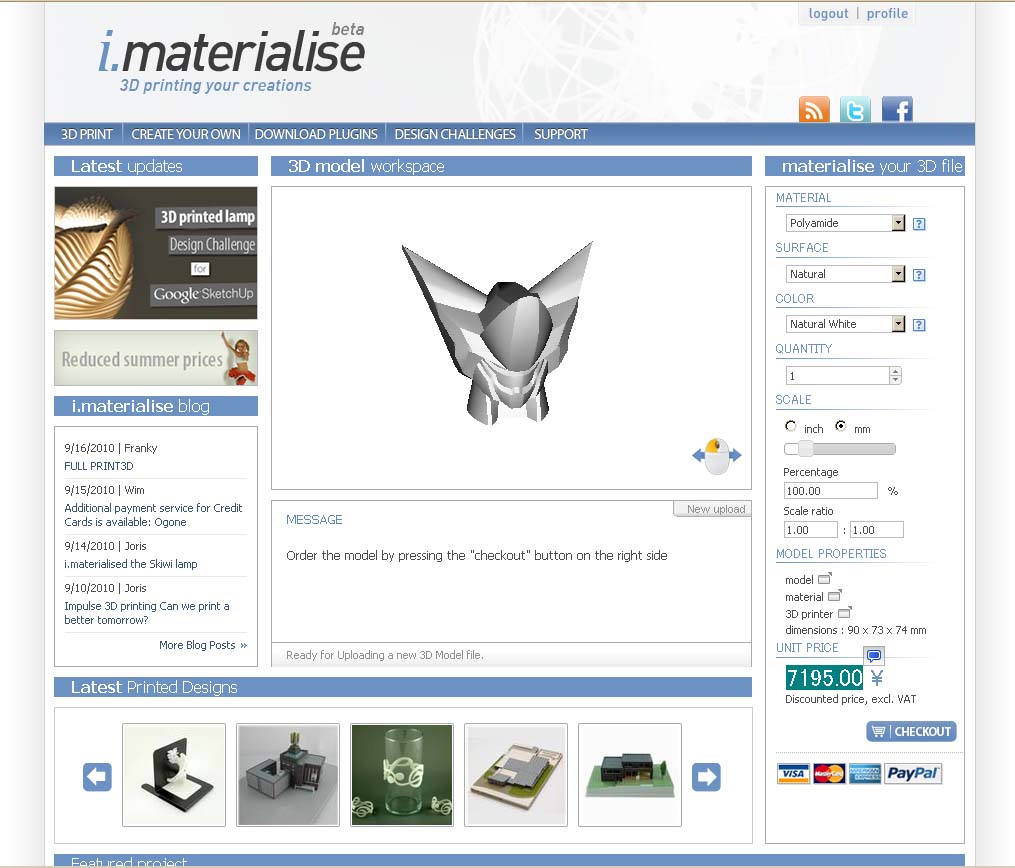Click the Surface help question icon
Screen dimensions: 1015x868
pyautogui.click(x=919, y=275)
